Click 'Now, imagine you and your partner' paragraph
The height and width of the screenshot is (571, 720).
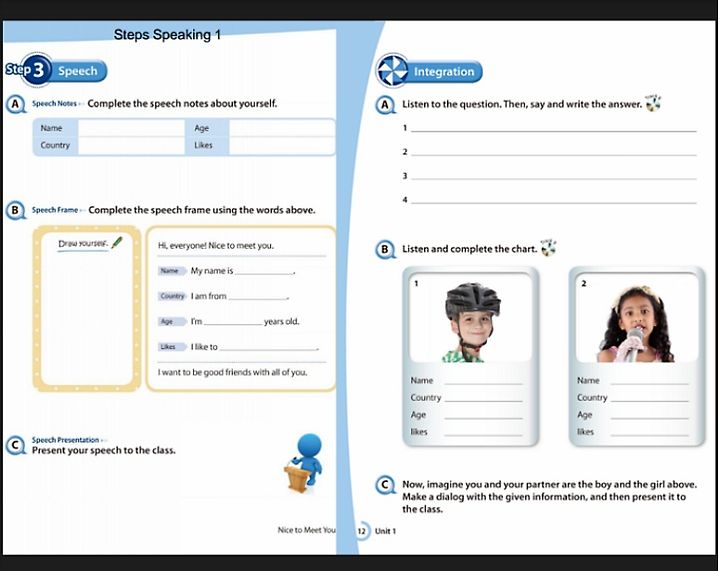pyautogui.click(x=549, y=497)
